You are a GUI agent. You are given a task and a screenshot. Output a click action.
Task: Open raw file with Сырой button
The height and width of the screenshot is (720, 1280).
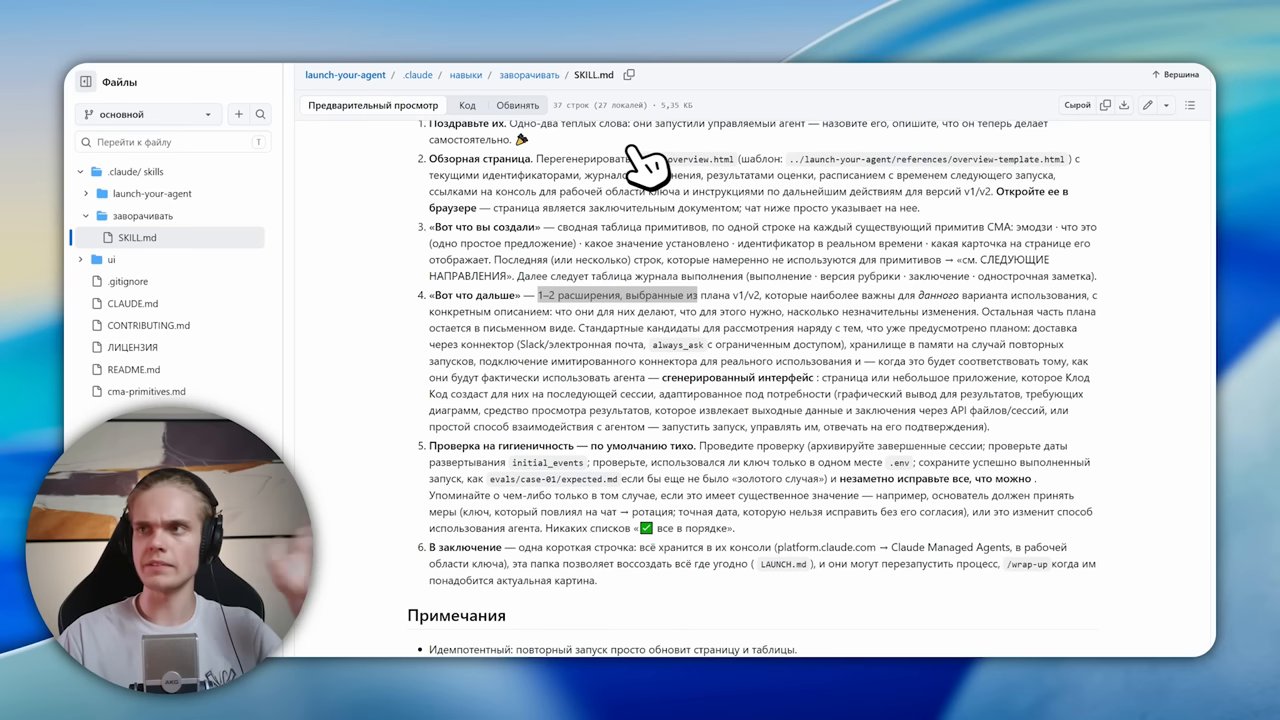pos(1077,105)
